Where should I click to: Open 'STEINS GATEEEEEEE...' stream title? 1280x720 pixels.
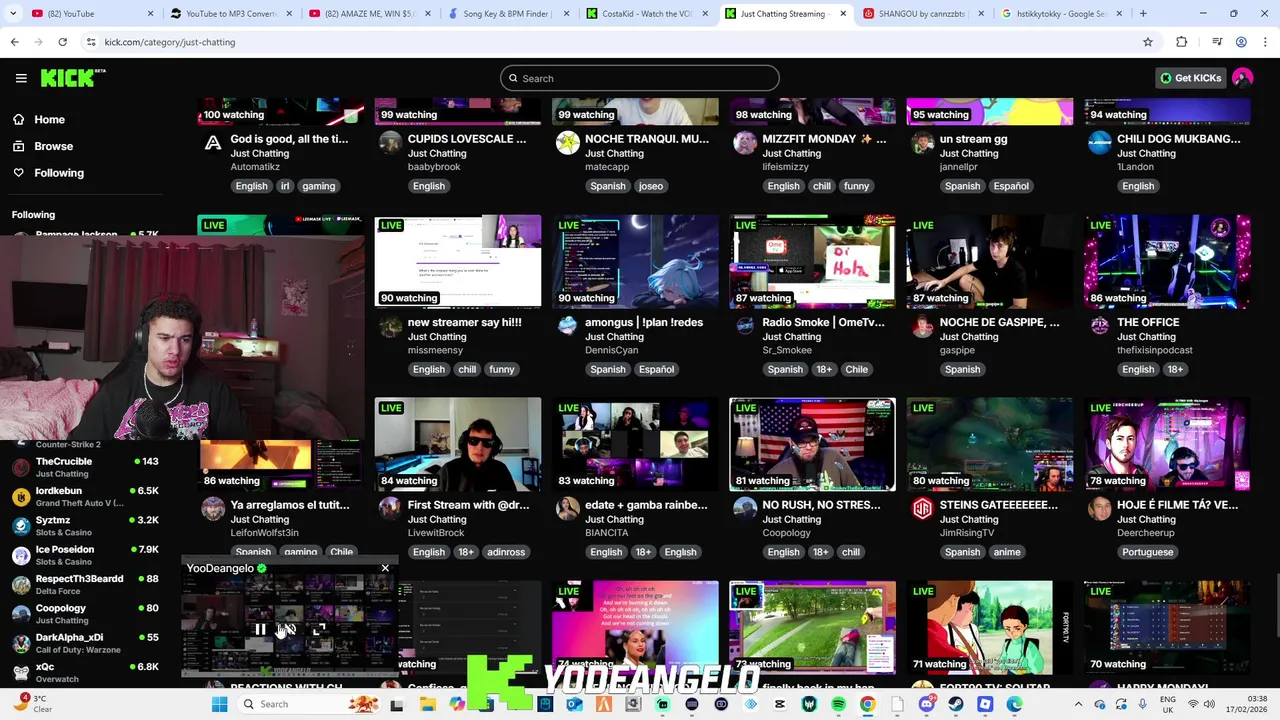998,505
